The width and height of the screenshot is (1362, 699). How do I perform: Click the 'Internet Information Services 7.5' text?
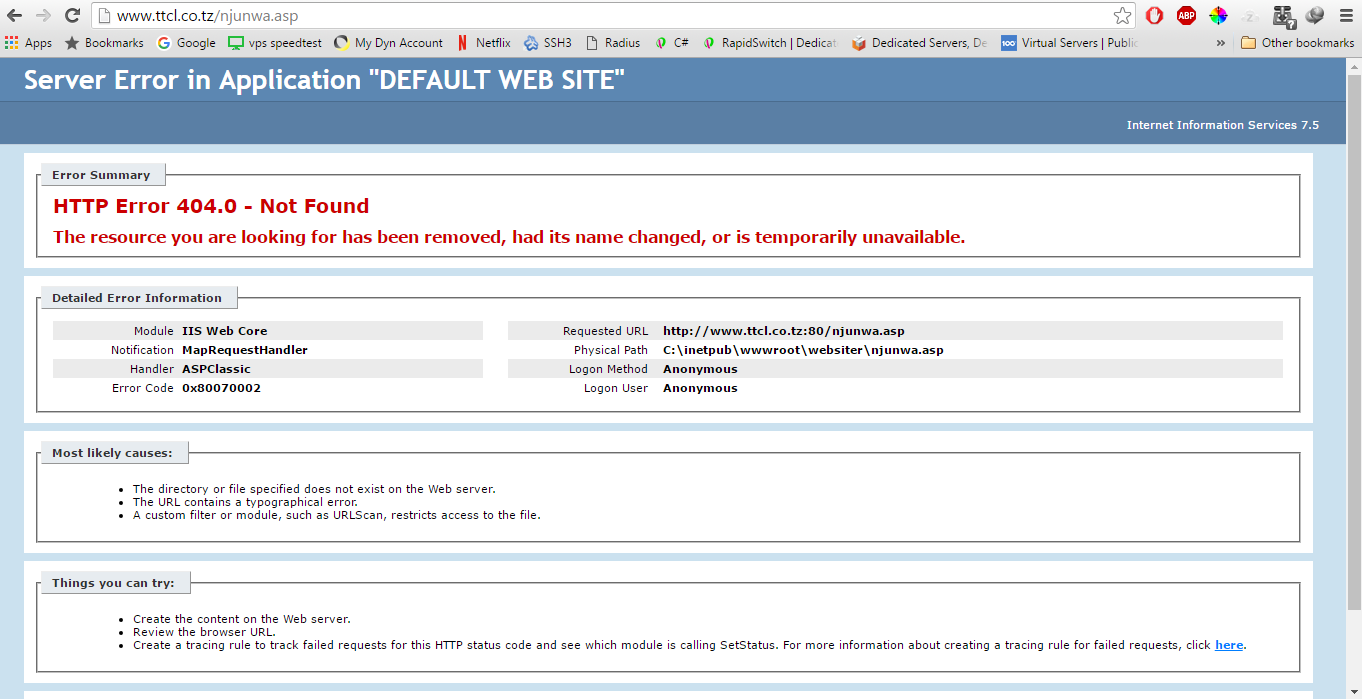(x=1222, y=125)
